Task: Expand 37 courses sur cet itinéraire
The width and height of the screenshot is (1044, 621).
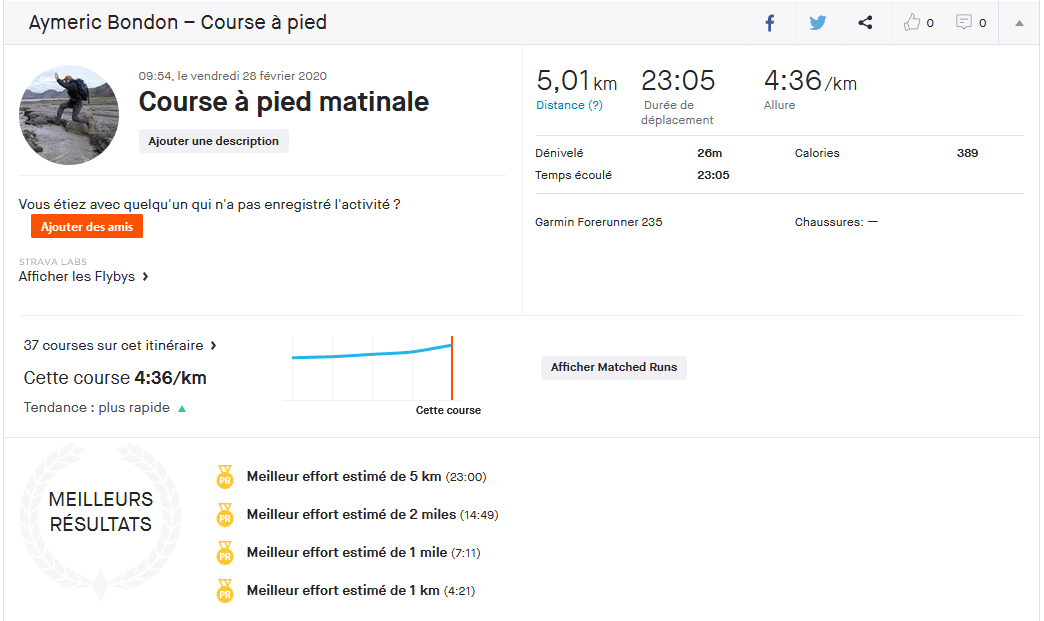Action: (120, 346)
